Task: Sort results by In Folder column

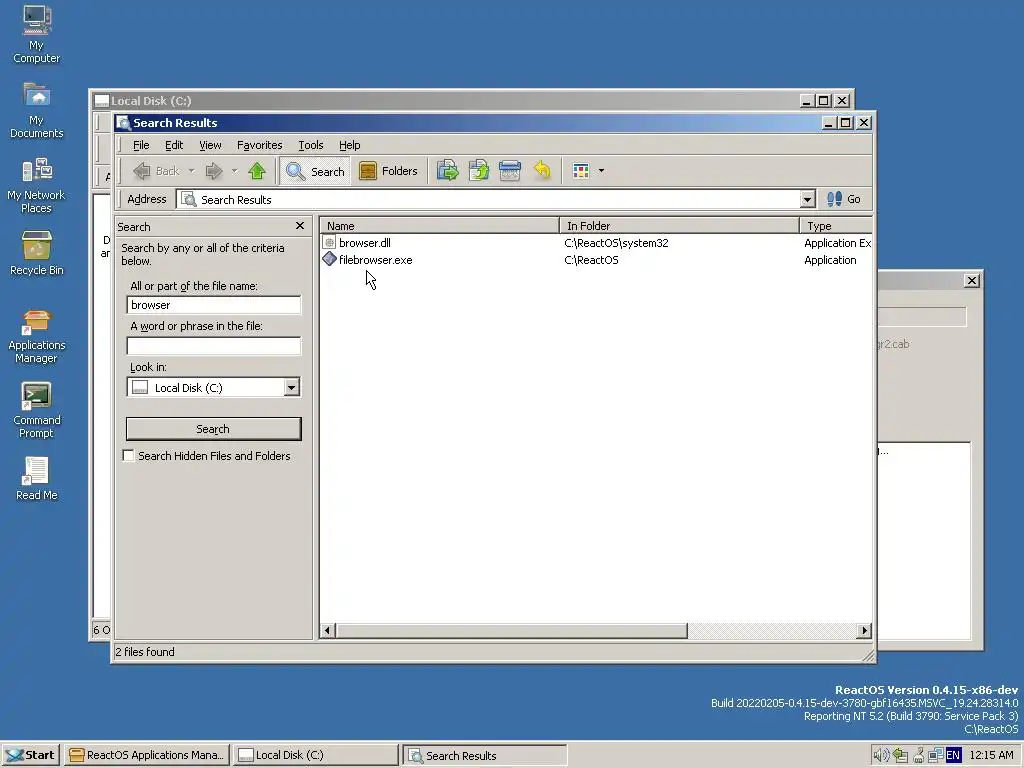Action: pyautogui.click(x=679, y=226)
